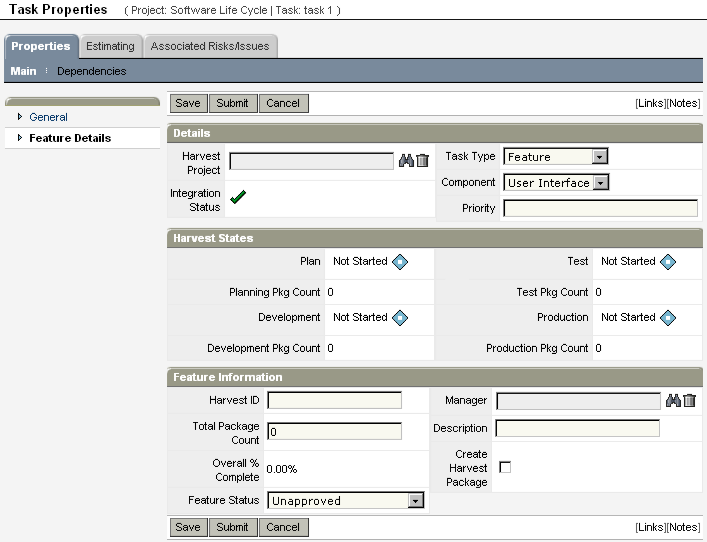Click the Harvest Project binoculars lookup icon

pos(406,161)
